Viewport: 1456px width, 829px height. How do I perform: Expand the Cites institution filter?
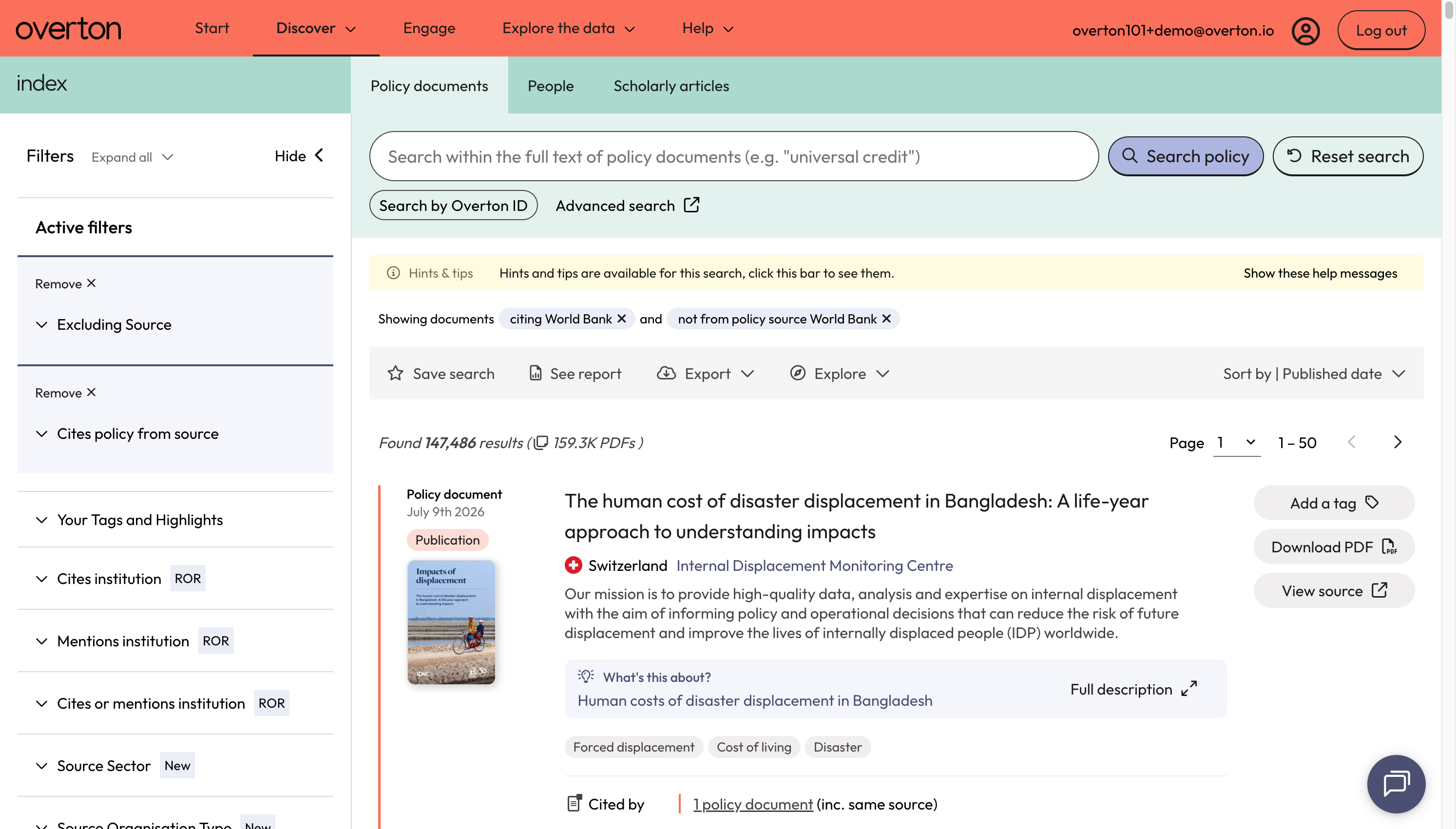point(109,579)
